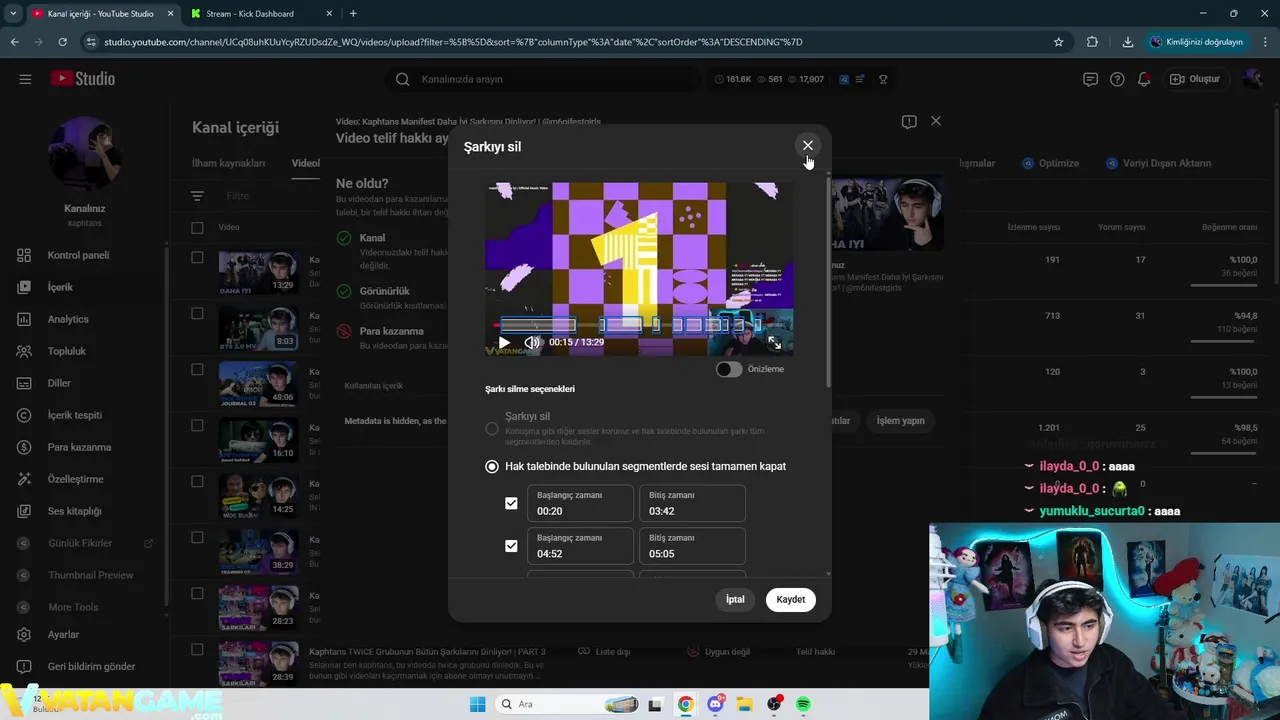Open More Tools in sidebar

[x=73, y=607]
